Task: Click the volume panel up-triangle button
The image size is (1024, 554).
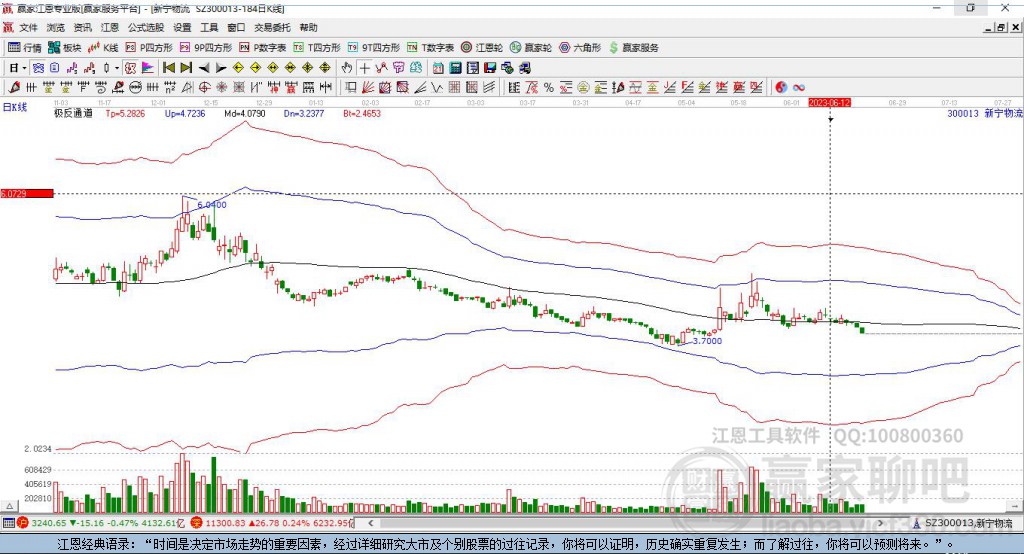Action: tap(9, 506)
